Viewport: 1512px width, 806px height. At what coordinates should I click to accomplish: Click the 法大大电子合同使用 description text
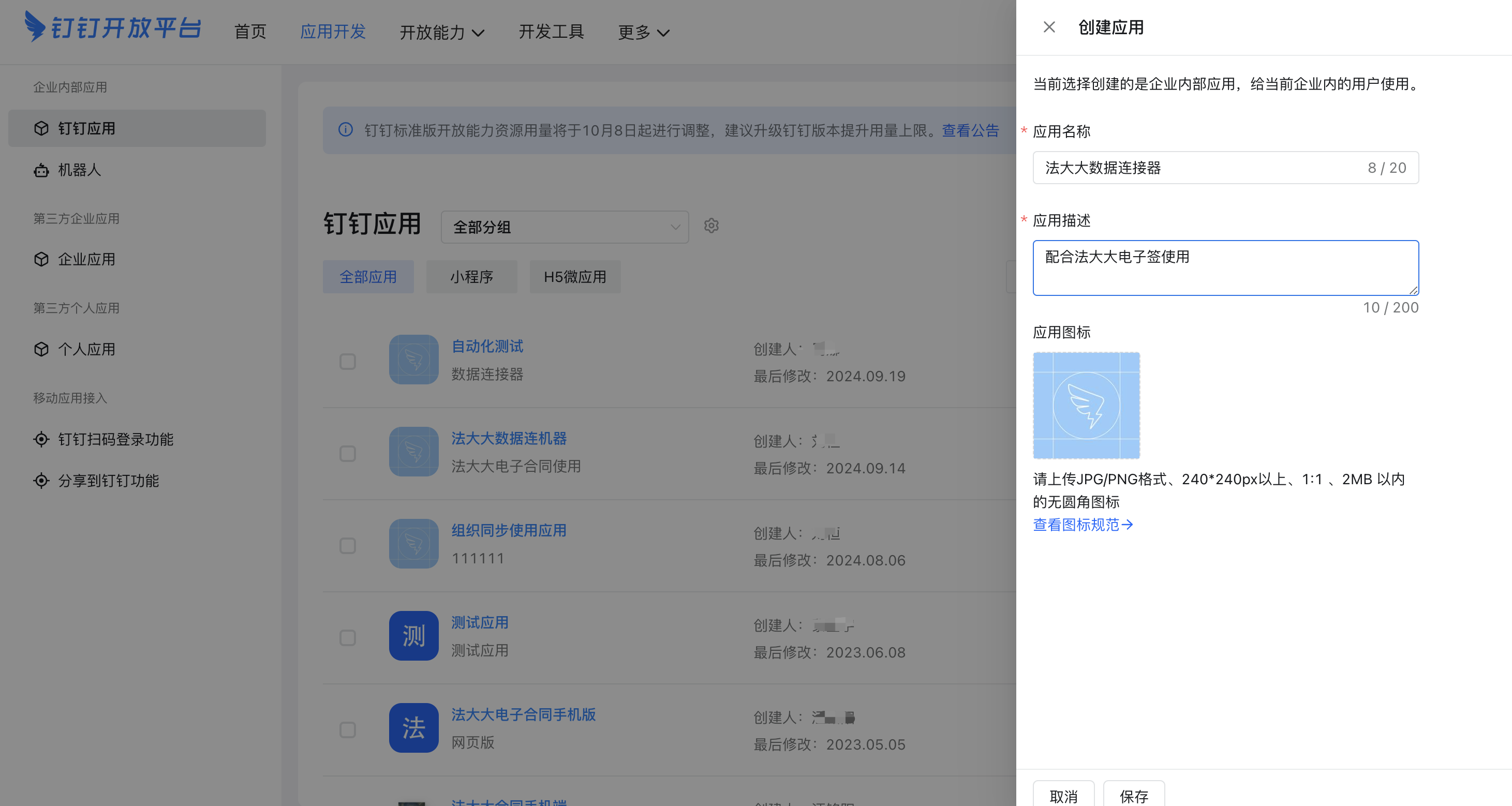516,466
